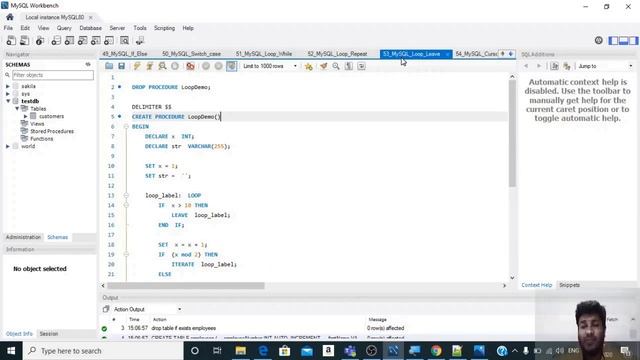Toggle invisible characters icon
The width and height of the screenshot is (640, 360).
pos(349,66)
